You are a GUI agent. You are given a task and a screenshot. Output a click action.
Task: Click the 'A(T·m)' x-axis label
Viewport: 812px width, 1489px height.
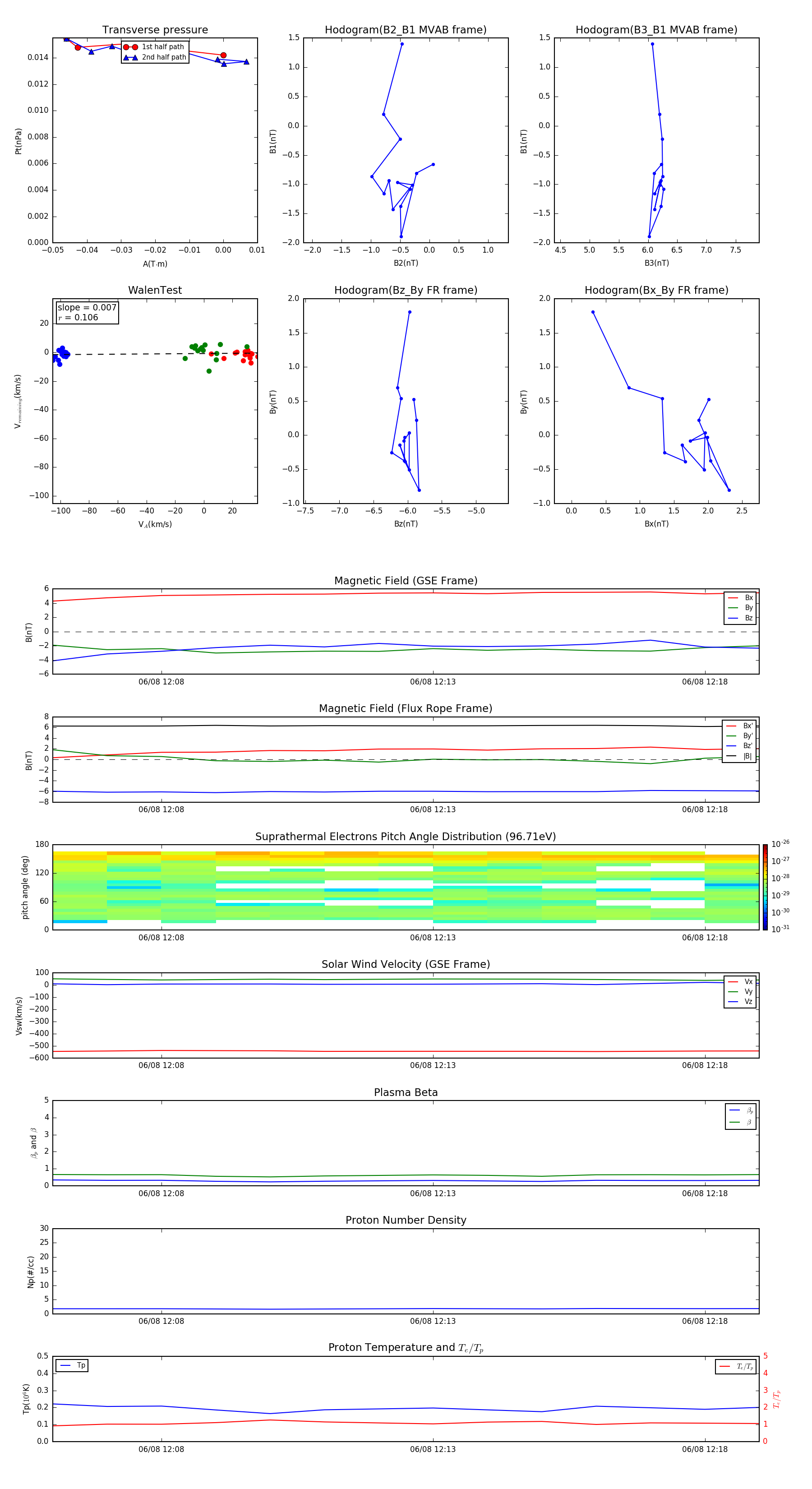pos(155,264)
